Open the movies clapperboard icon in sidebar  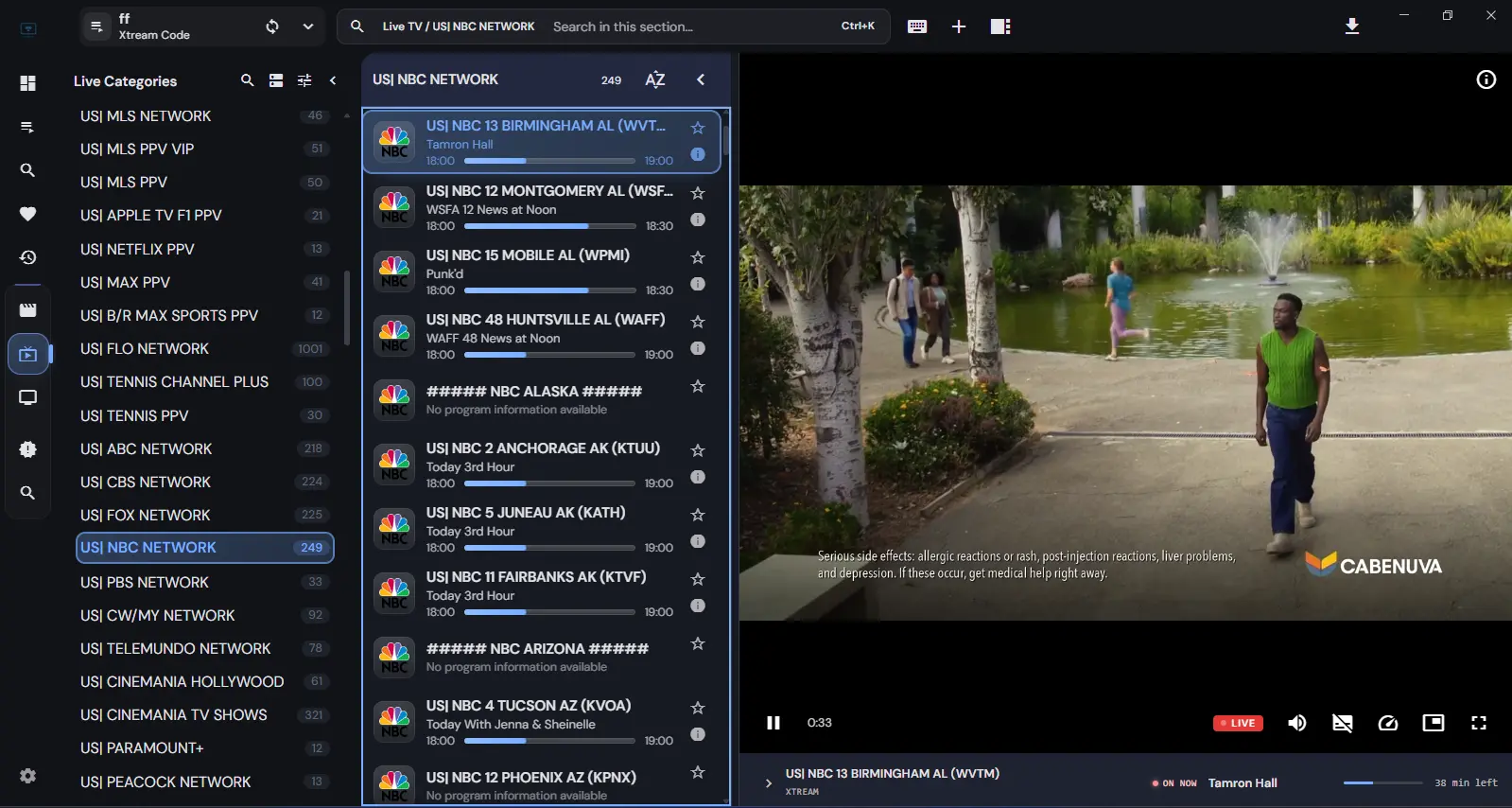click(27, 310)
